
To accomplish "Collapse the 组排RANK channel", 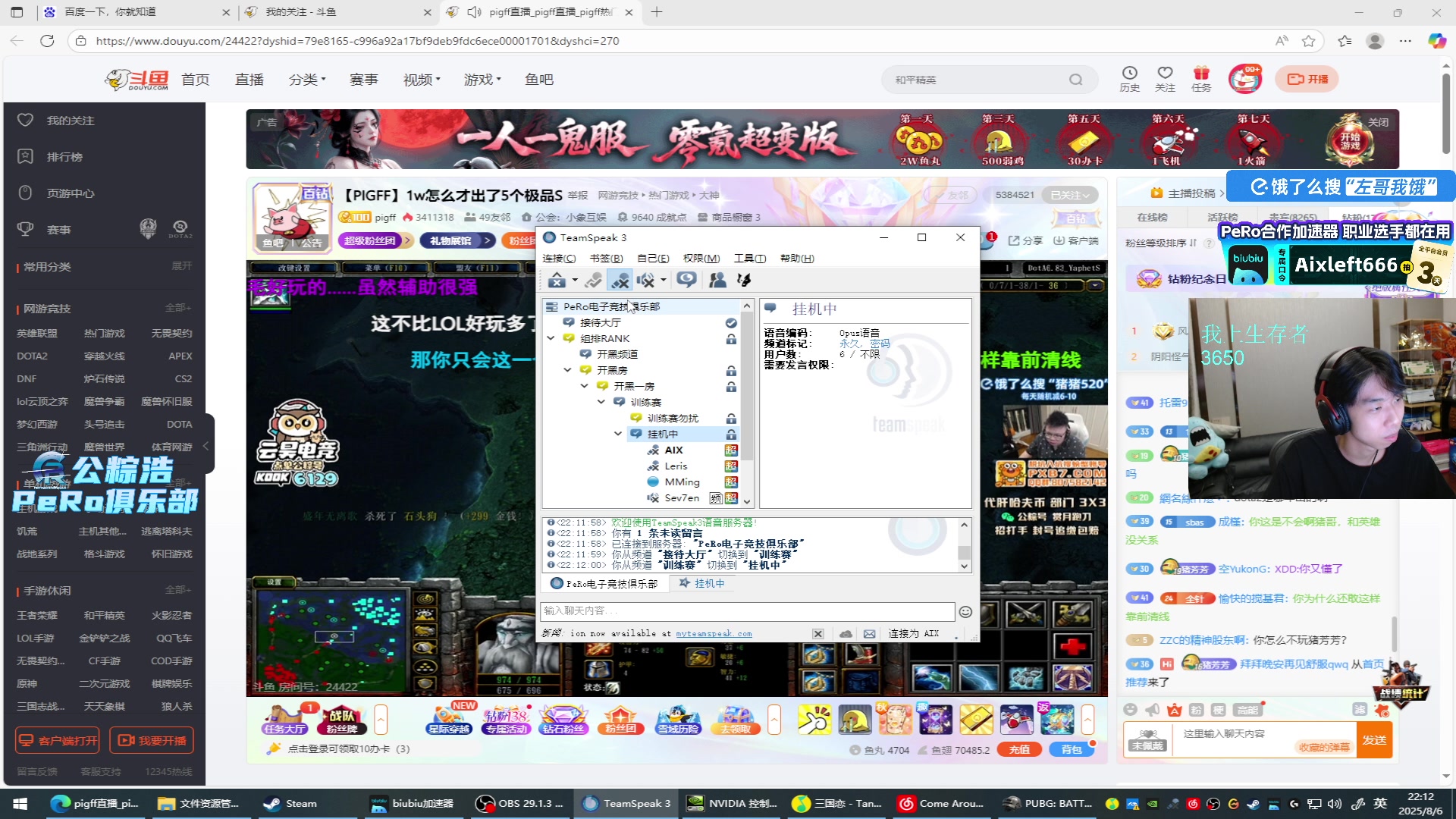I will pos(551,338).
